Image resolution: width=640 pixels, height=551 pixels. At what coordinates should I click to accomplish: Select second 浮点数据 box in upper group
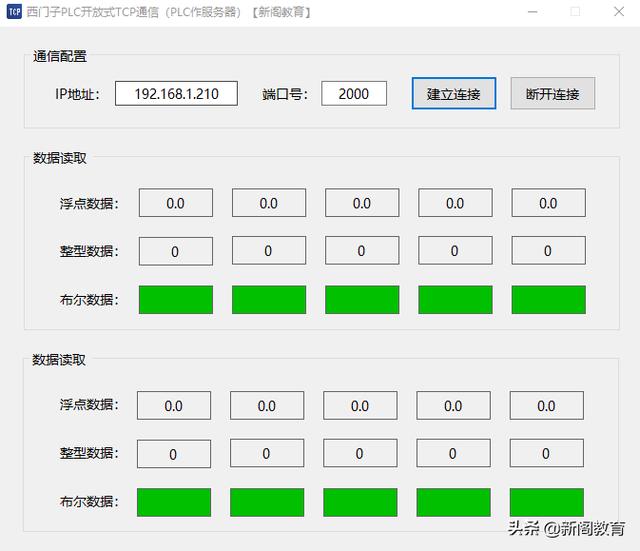[269, 203]
